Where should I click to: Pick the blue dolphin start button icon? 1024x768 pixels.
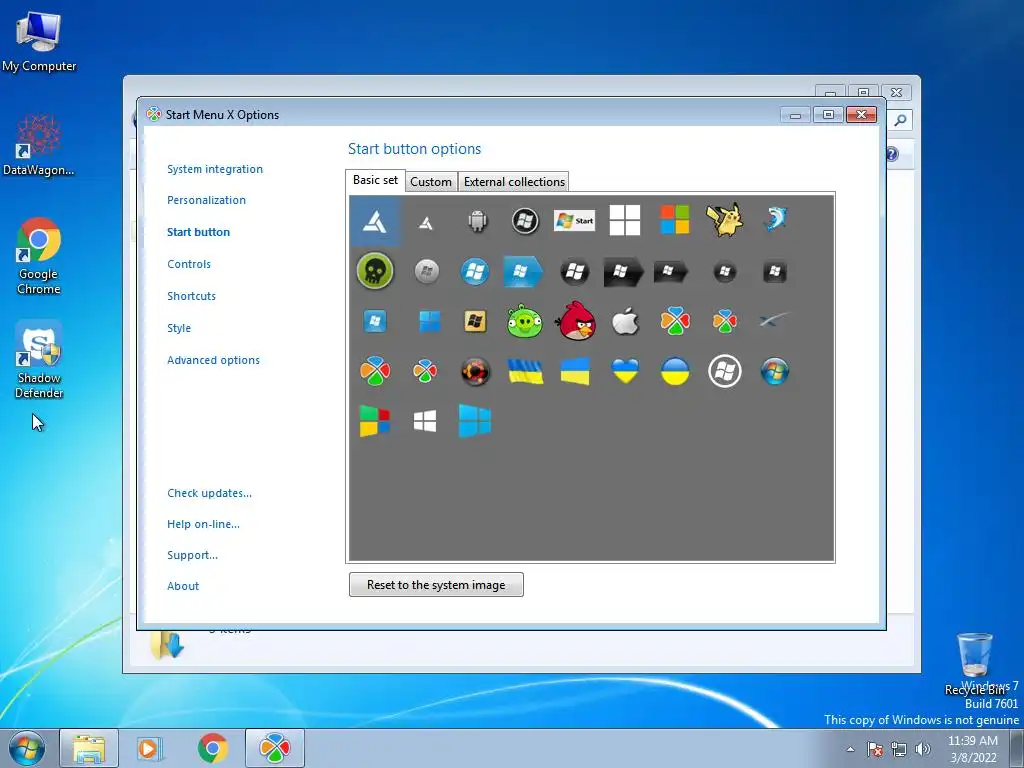pyautogui.click(x=775, y=219)
